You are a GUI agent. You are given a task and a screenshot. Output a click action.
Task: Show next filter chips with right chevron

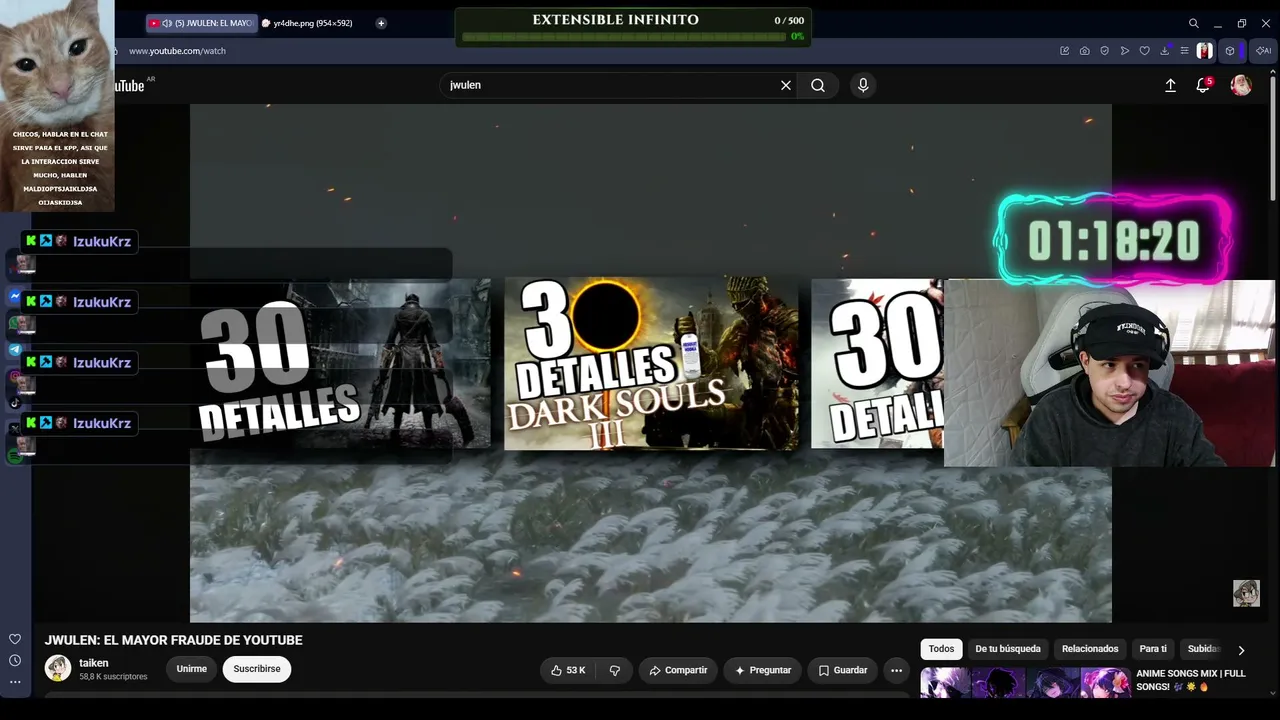pos(1241,650)
